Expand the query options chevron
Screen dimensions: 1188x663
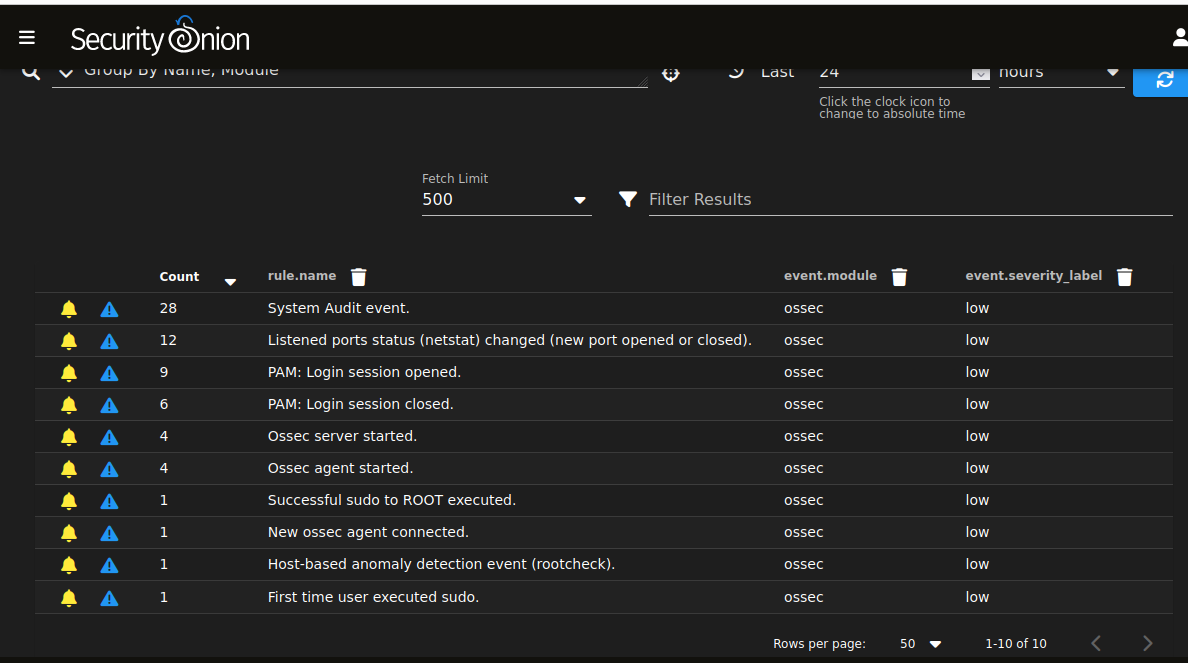pos(66,73)
